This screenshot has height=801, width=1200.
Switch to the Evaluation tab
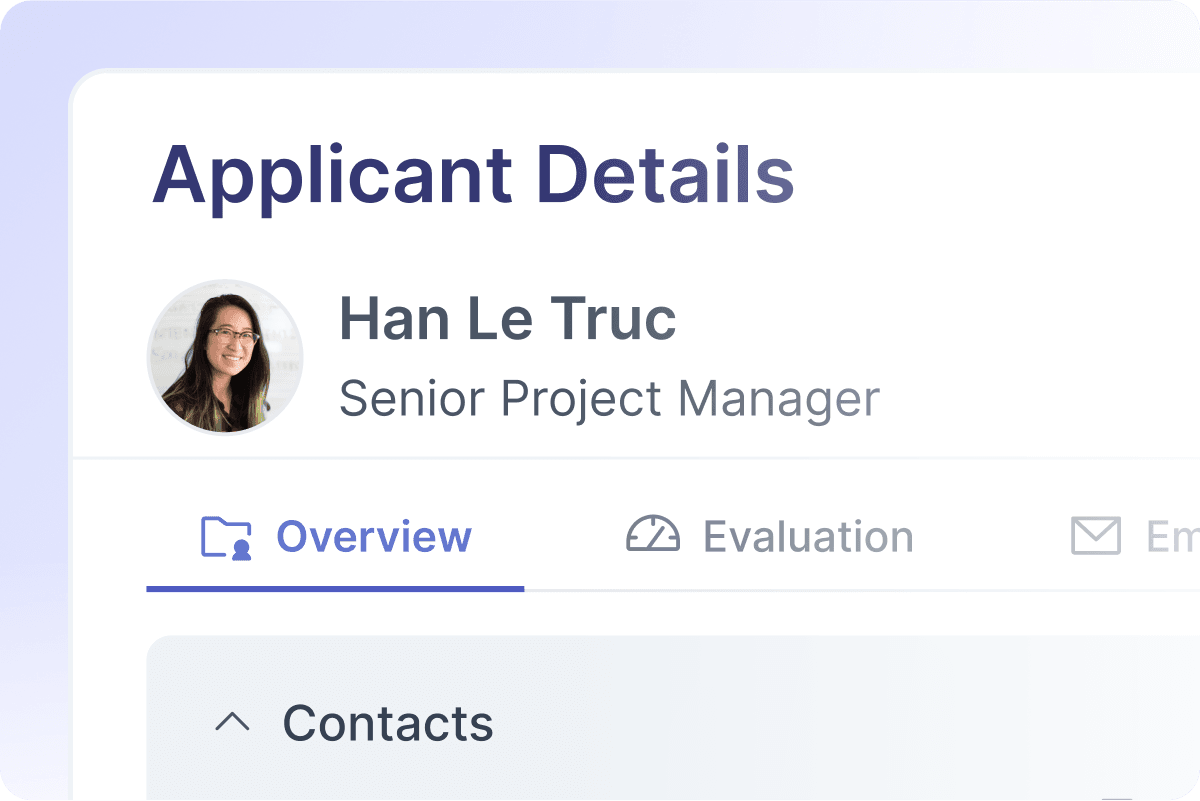[770, 537]
